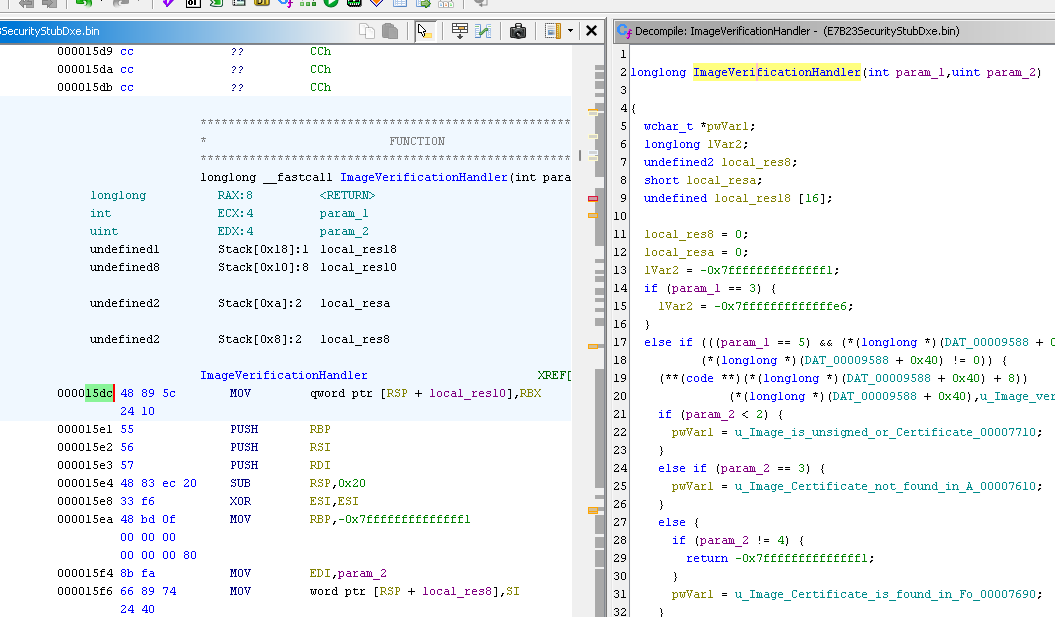The height and width of the screenshot is (617, 1055).
Task: Click the listing fields ruler icon
Action: click(552, 31)
